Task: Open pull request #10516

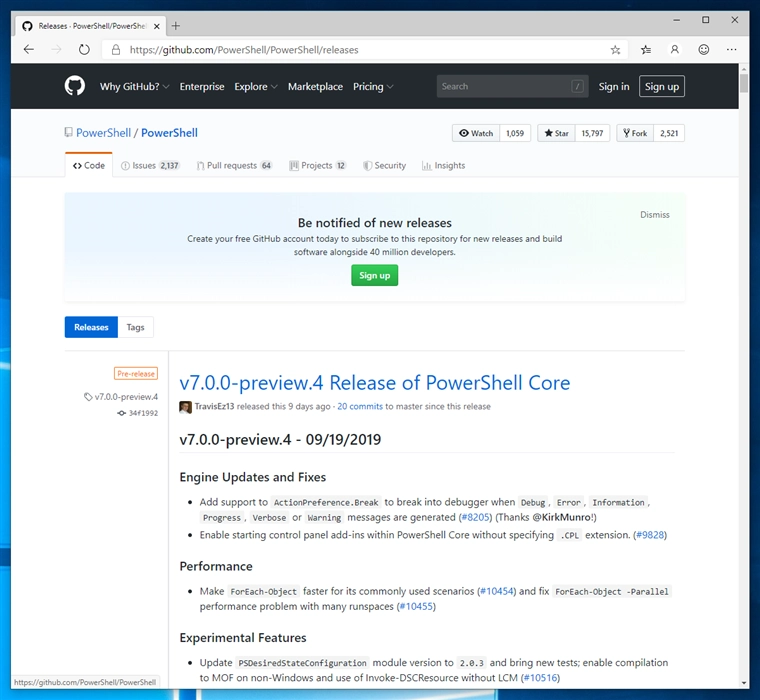Action: pos(540,677)
